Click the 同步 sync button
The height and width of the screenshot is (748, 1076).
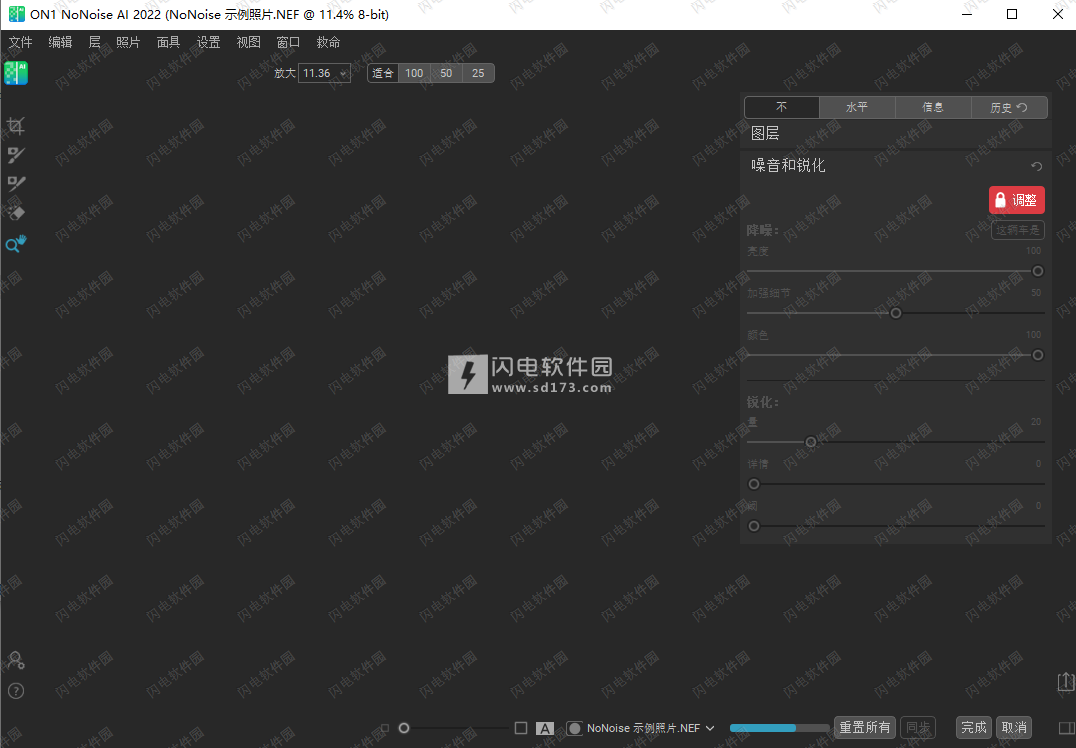click(917, 727)
